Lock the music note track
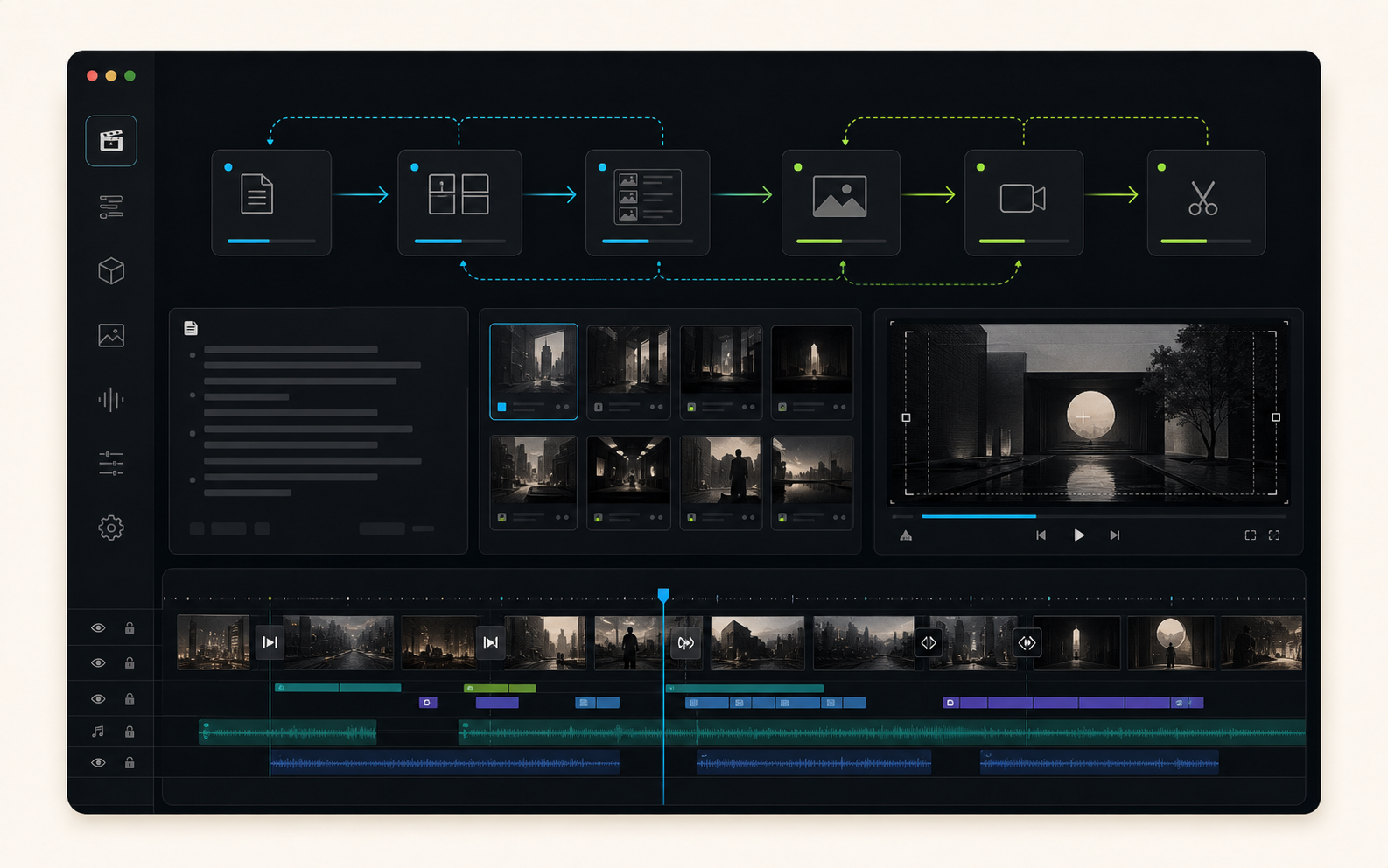Image resolution: width=1388 pixels, height=868 pixels. coord(130,731)
